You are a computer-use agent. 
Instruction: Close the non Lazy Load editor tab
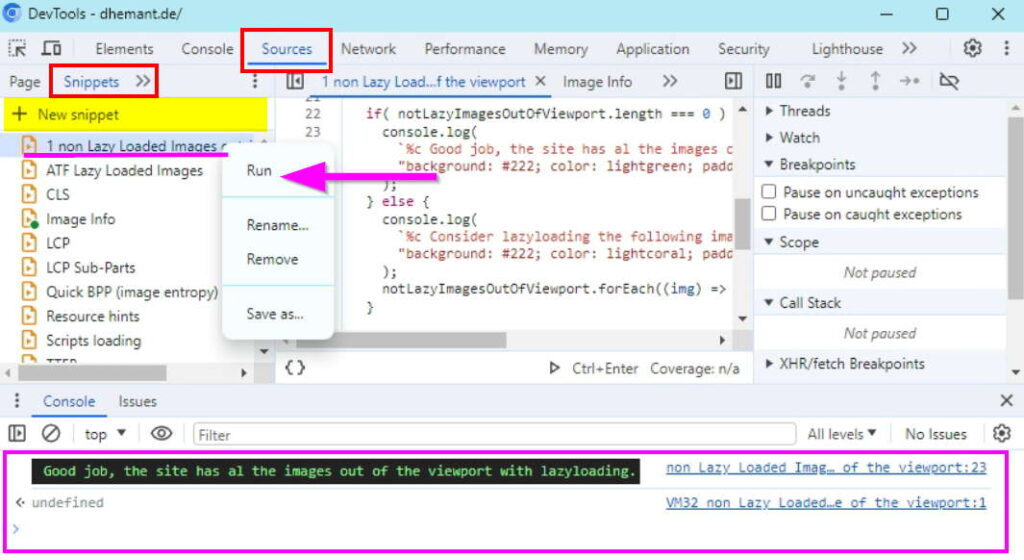(x=540, y=81)
